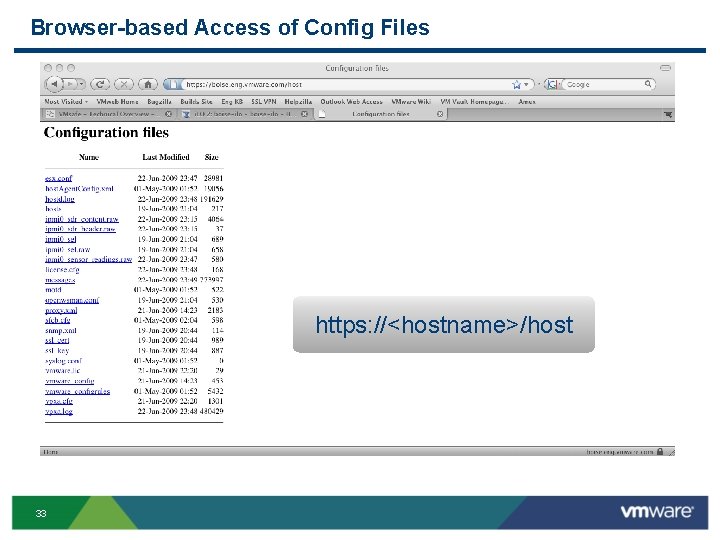This screenshot has height=540, width=720.
Task: Go back with the browser Back arrow
Action: (54, 84)
